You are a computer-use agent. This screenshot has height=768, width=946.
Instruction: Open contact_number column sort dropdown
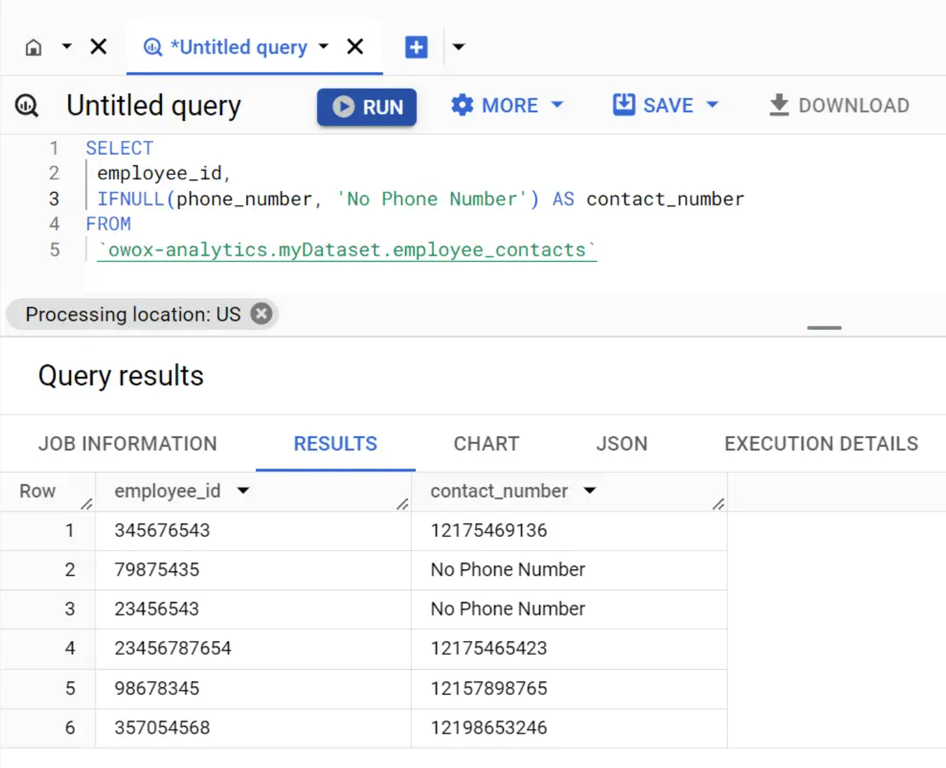[x=590, y=490]
